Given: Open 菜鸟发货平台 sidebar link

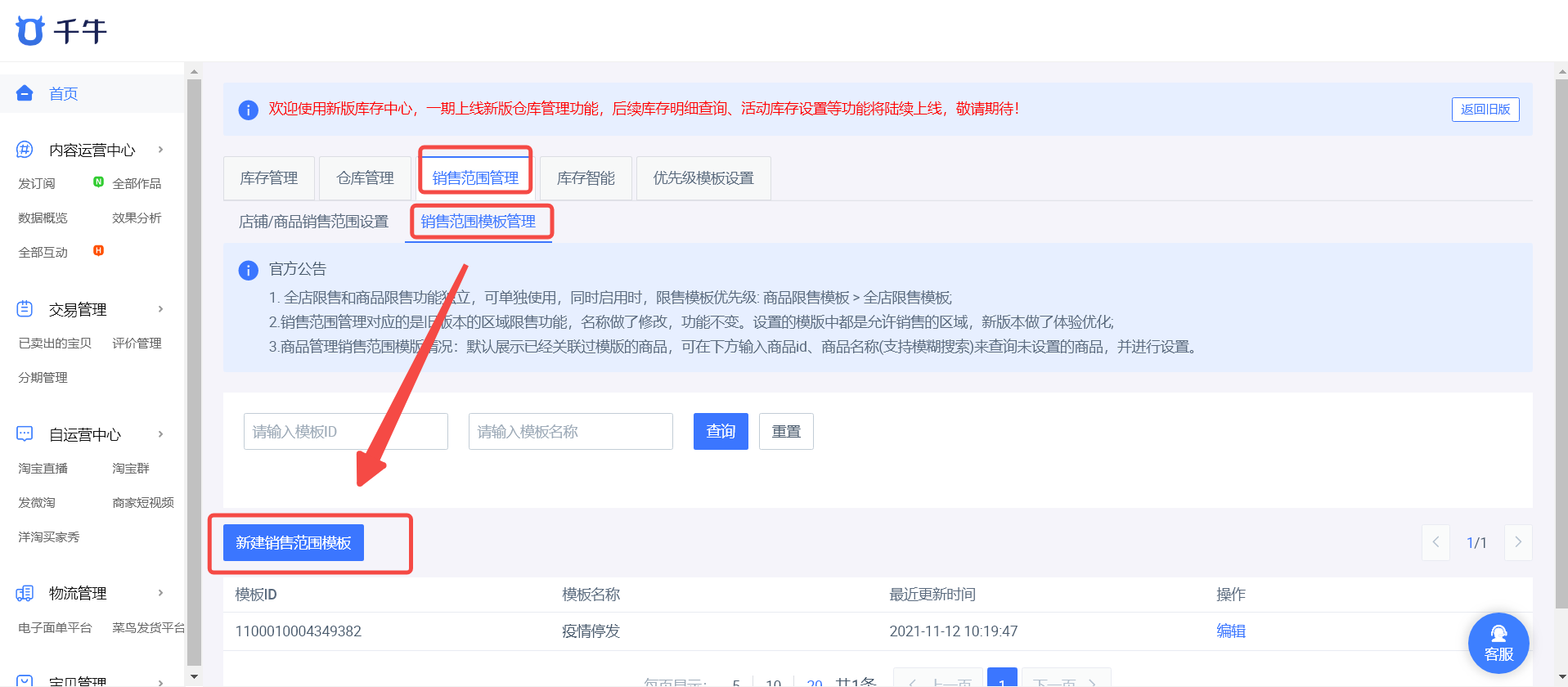Looking at the screenshot, I should tap(148, 627).
